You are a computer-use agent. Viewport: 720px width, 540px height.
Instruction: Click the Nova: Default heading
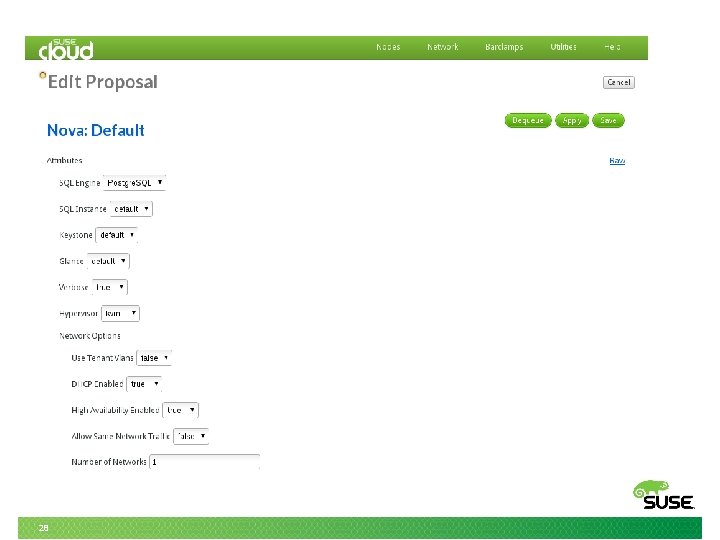pos(96,130)
